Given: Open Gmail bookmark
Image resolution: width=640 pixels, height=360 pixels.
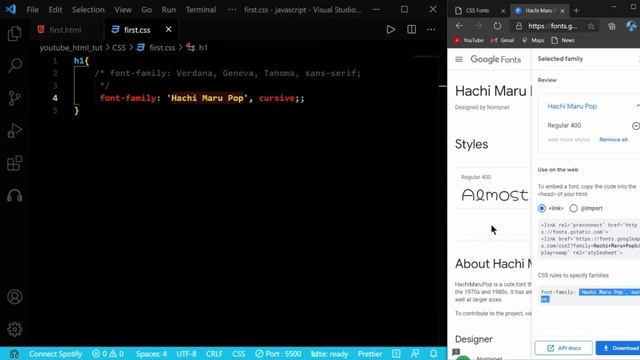Looking at the screenshot, I should tap(502, 40).
